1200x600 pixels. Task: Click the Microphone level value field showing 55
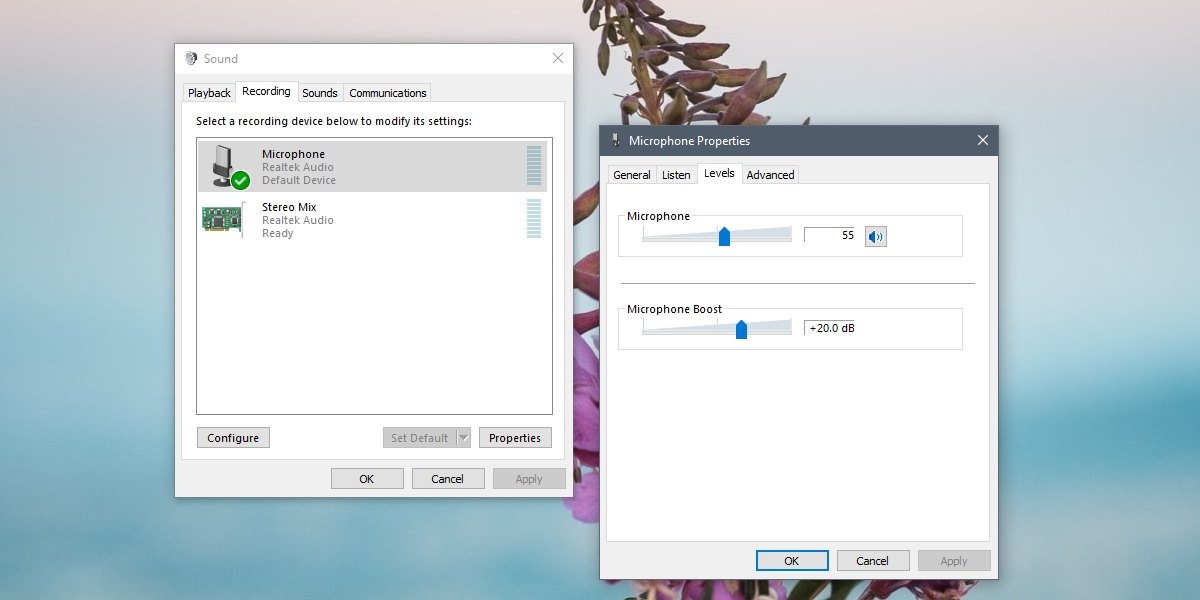pos(831,235)
